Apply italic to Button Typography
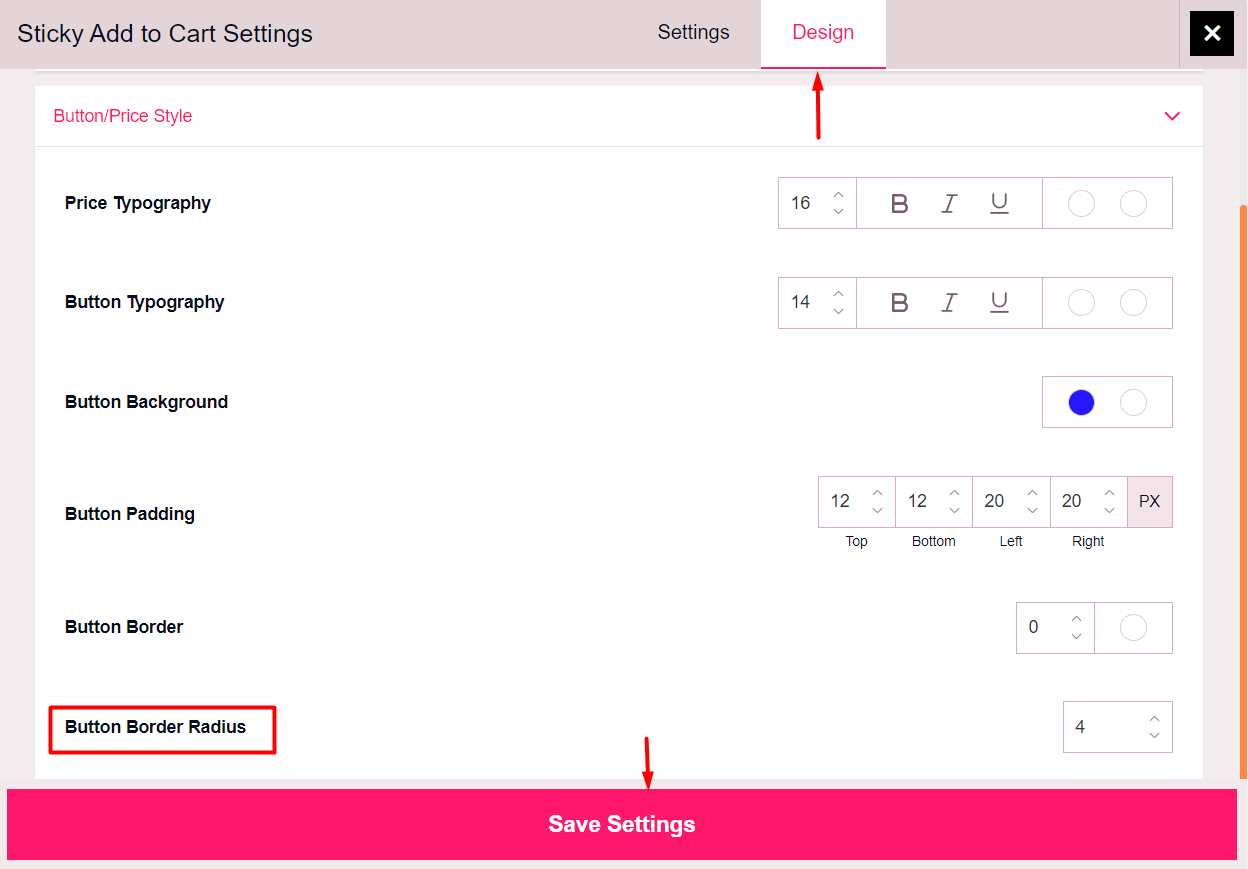The width and height of the screenshot is (1248, 869). pos(948,302)
